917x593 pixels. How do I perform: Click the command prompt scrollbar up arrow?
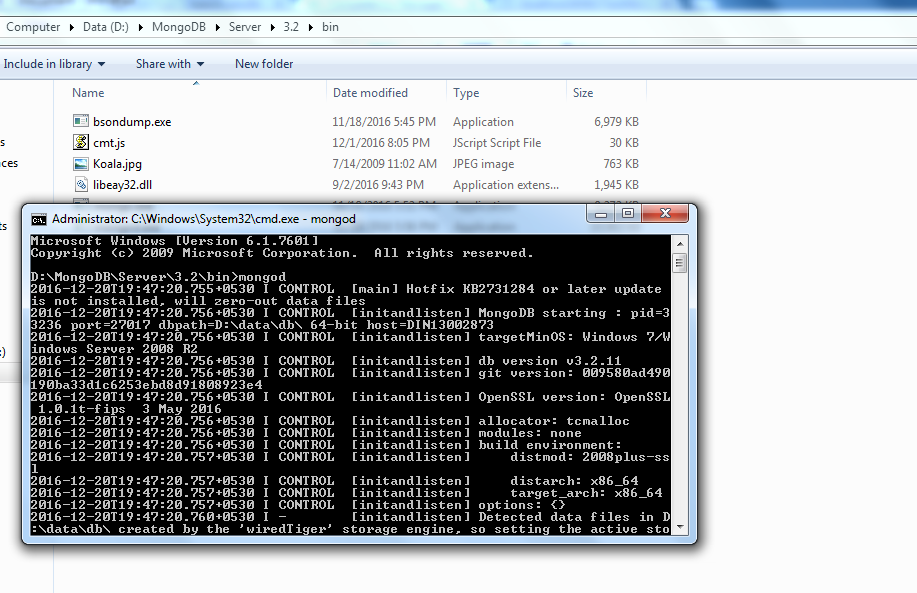click(680, 243)
